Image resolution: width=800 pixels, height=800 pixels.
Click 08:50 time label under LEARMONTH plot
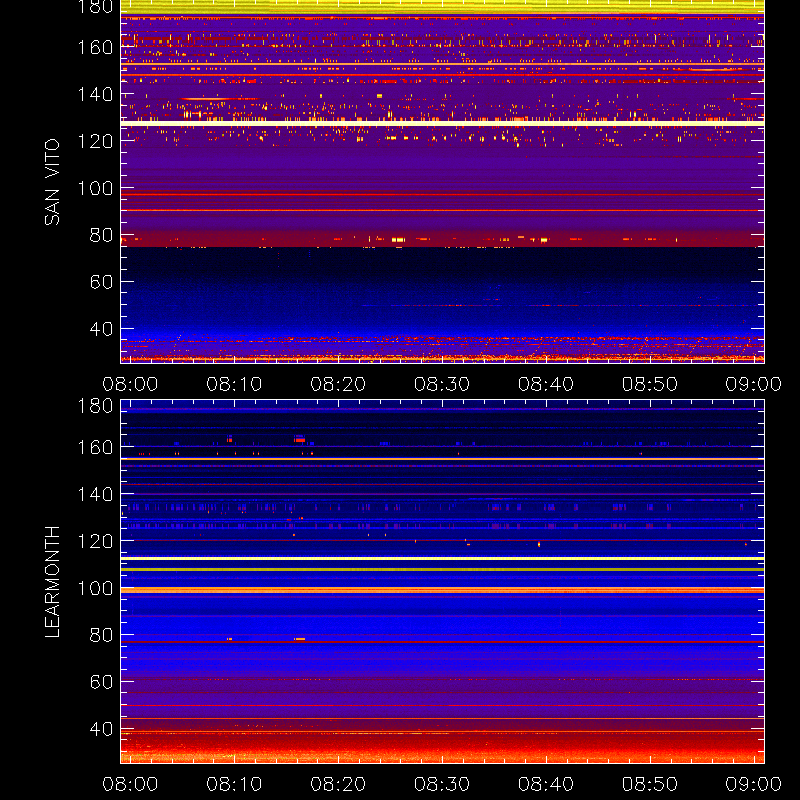point(650,784)
